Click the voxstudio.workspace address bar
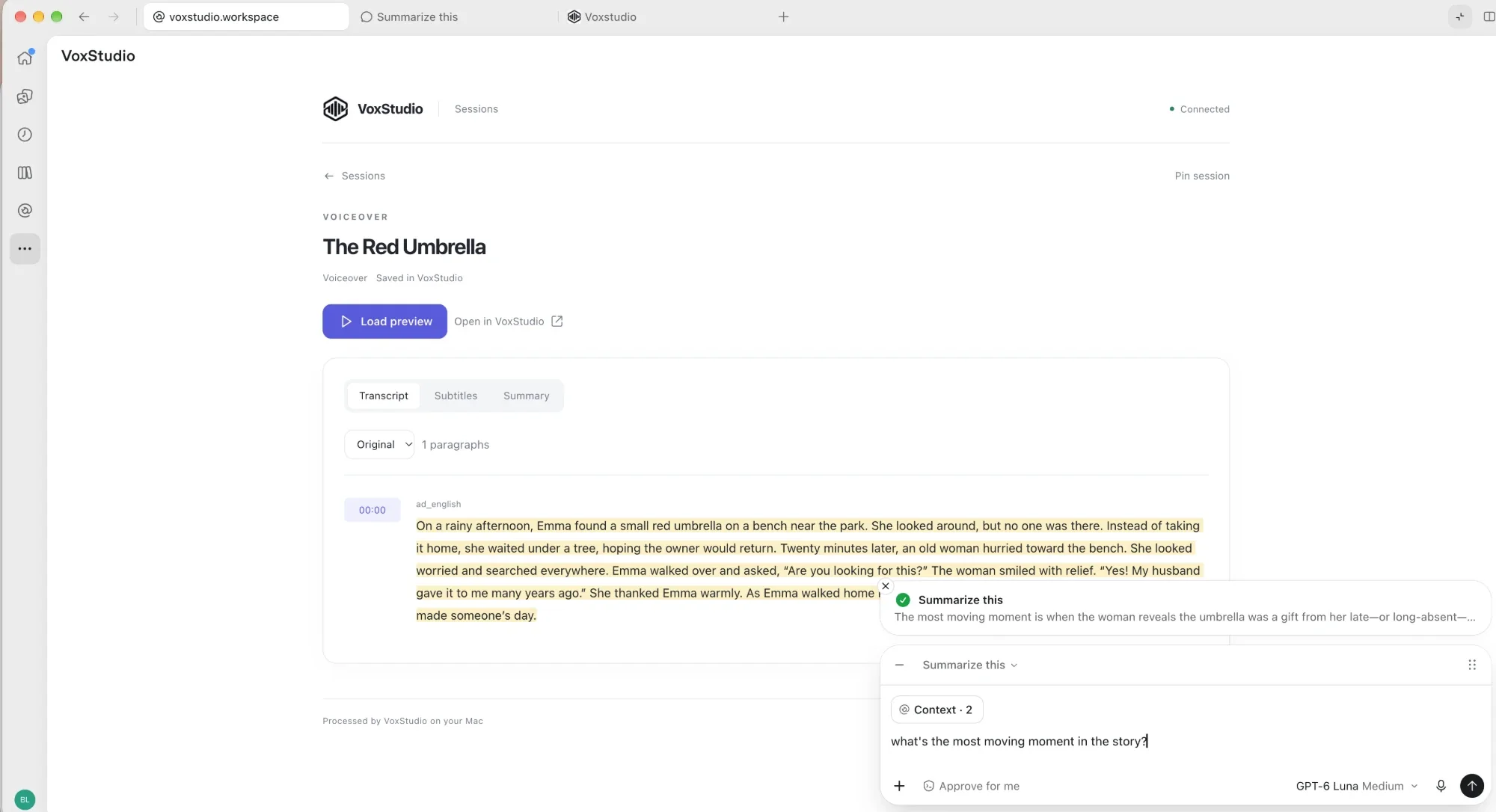The image size is (1496, 812). (246, 16)
